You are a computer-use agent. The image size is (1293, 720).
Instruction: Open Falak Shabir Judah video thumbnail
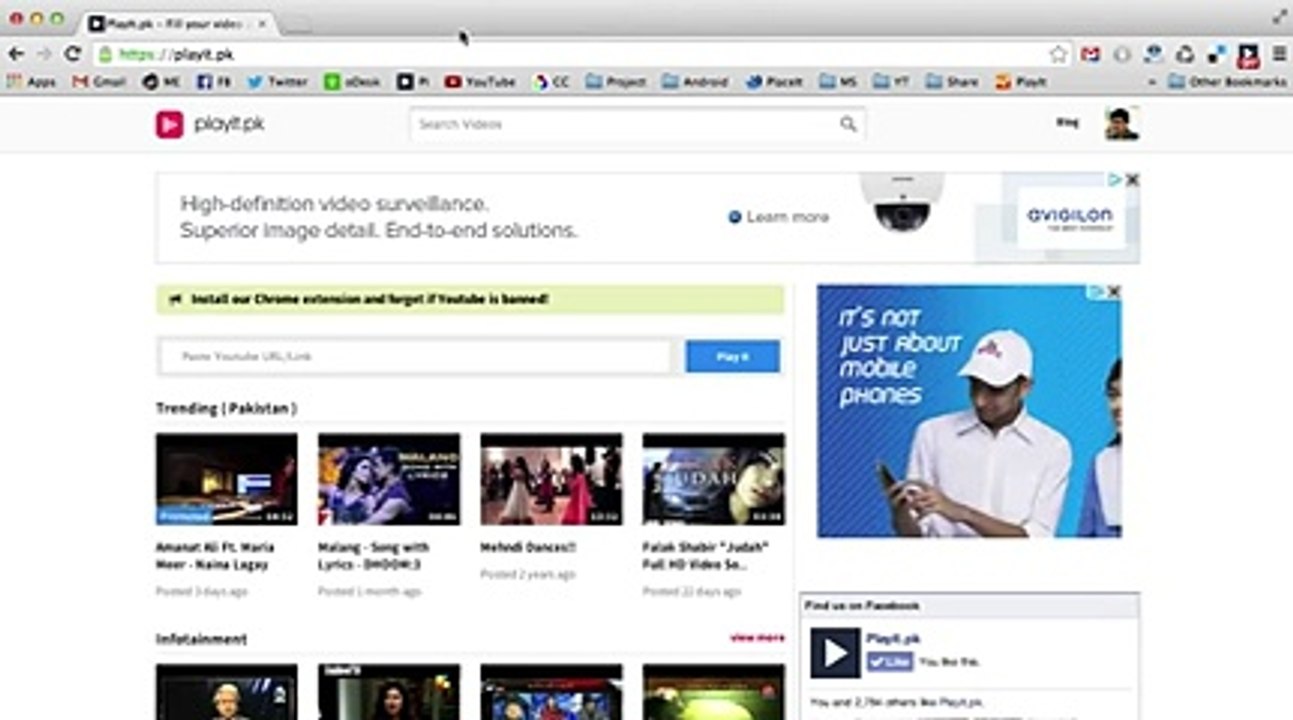[x=713, y=479]
